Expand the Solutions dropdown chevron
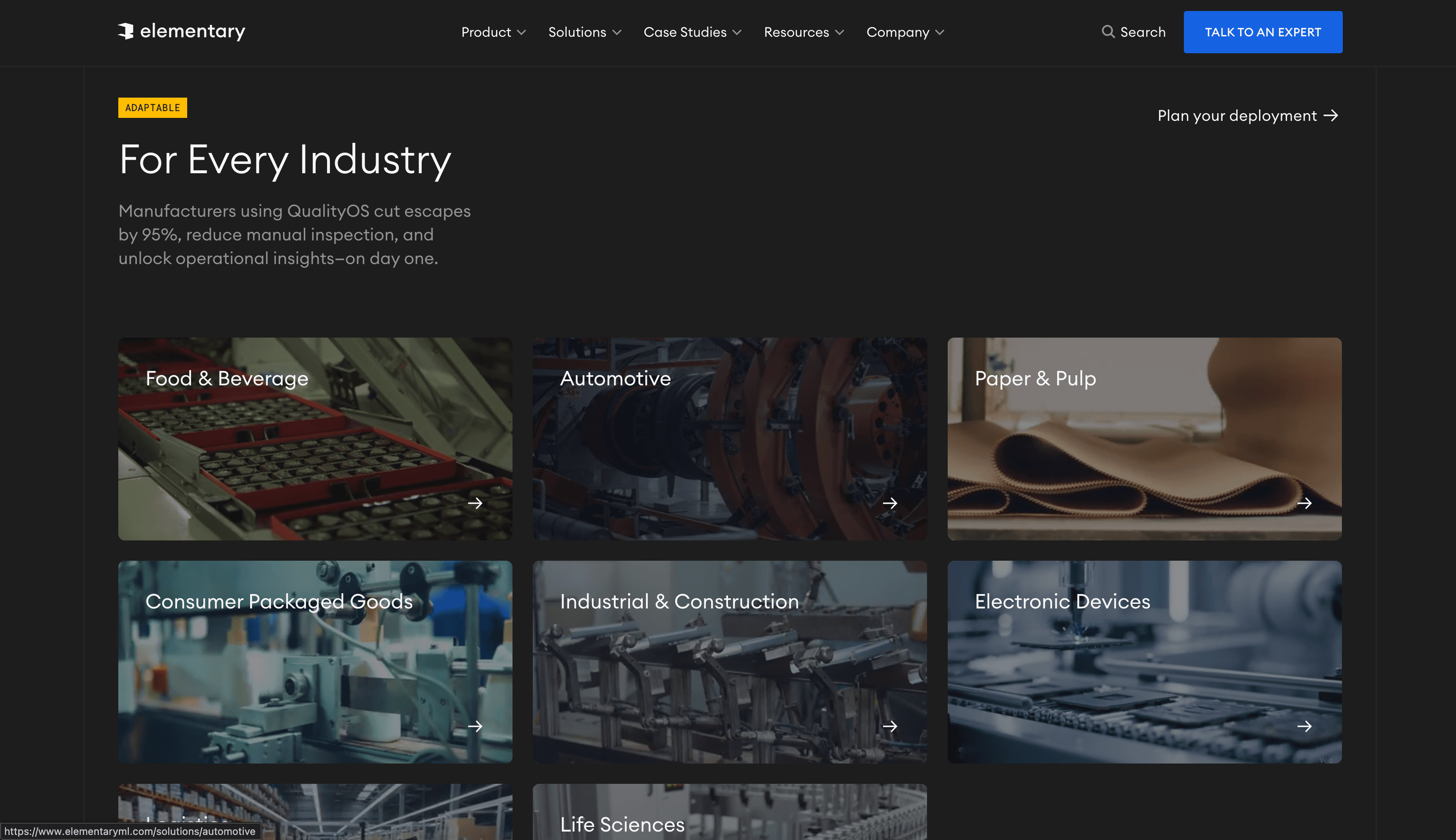Image resolution: width=1456 pixels, height=840 pixels. [616, 33]
